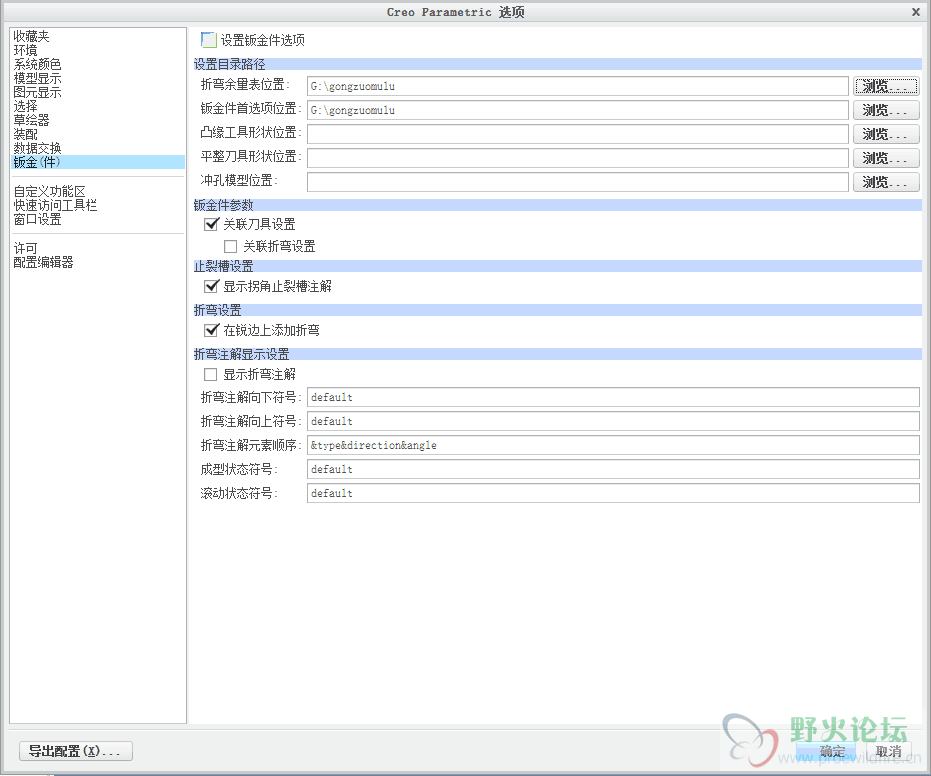Open 系统颜色 settings
This screenshot has height=776, width=931.
pyautogui.click(x=37, y=64)
